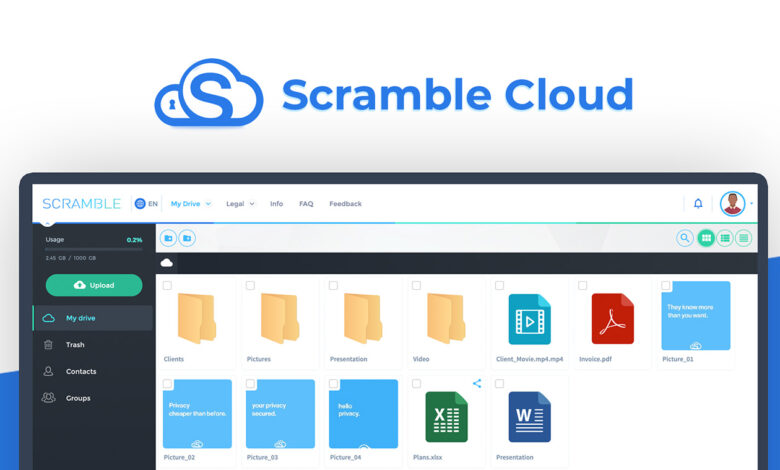Viewport: 780px width, 470px height.
Task: Click the Pictures folder name label
Action: point(259,359)
